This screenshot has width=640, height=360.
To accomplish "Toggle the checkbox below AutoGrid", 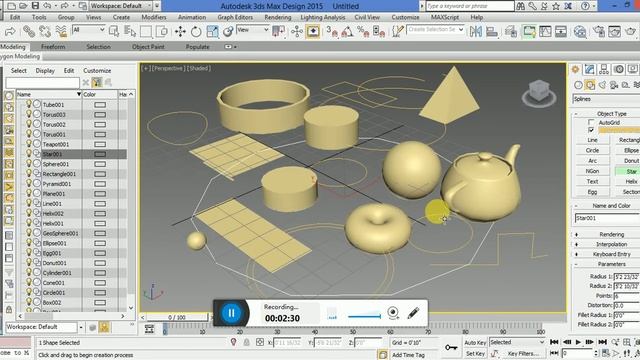I will (591, 130).
